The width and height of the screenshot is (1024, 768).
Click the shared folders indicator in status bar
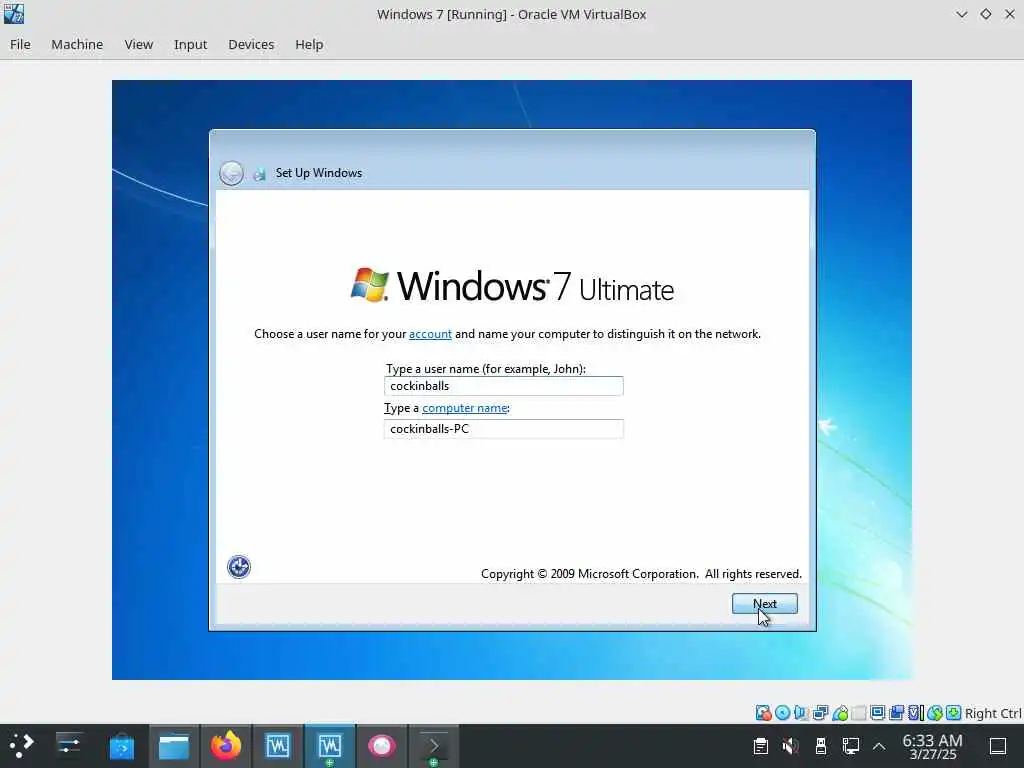[858, 712]
